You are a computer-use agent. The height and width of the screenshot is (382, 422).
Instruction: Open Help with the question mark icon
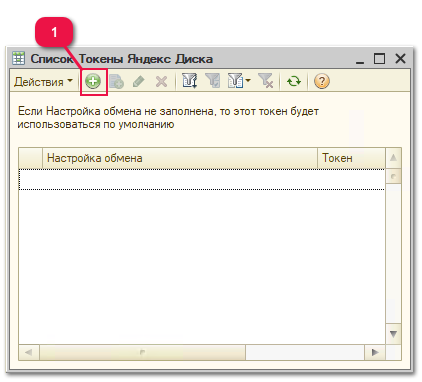pos(322,81)
